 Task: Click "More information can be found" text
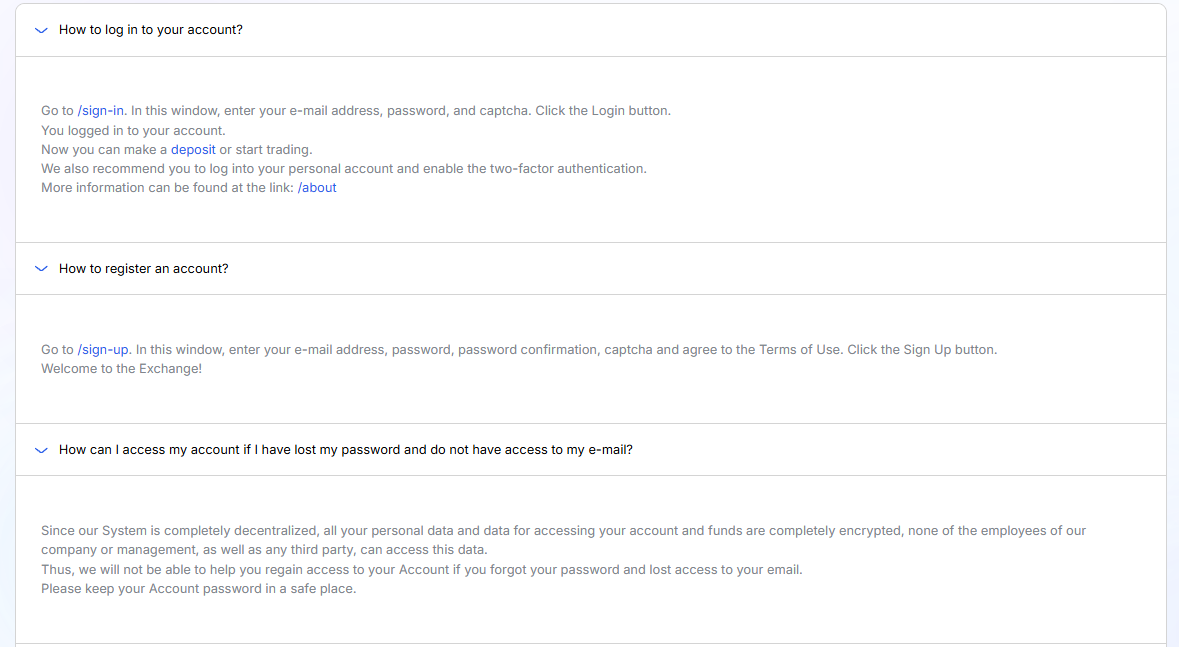pos(168,188)
